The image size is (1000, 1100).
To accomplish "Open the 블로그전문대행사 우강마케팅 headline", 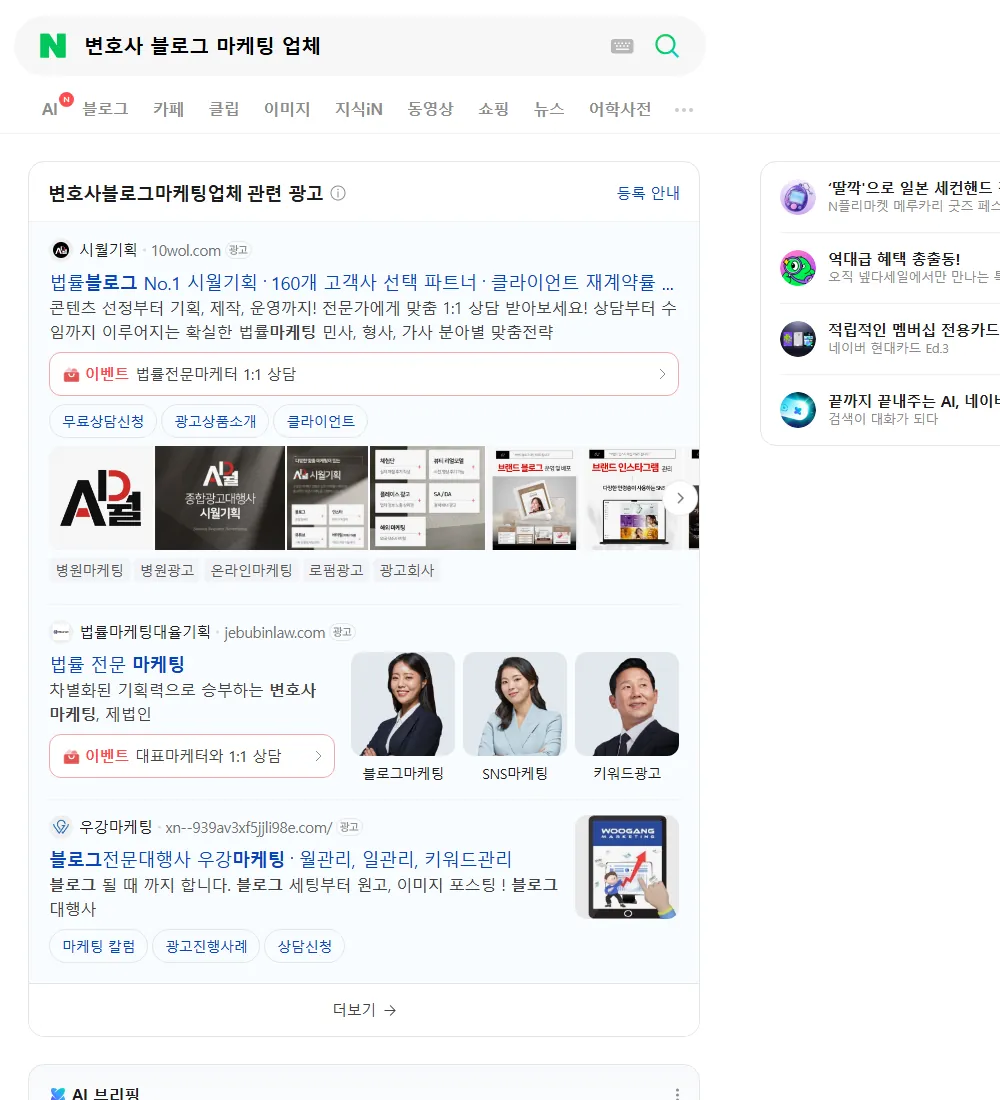I will [281, 859].
